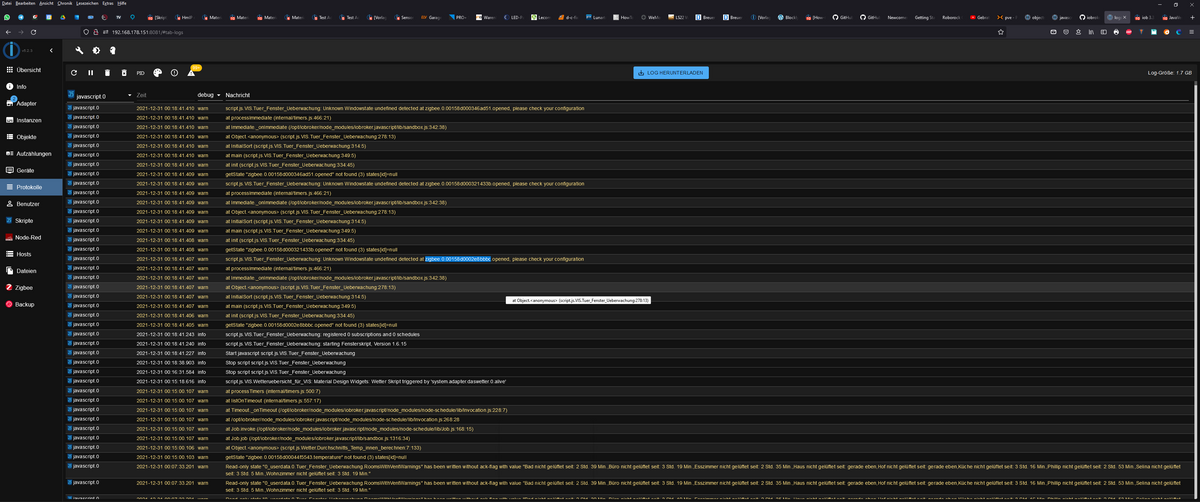
Task: Open system settings wrench icon
Action: point(80,50)
